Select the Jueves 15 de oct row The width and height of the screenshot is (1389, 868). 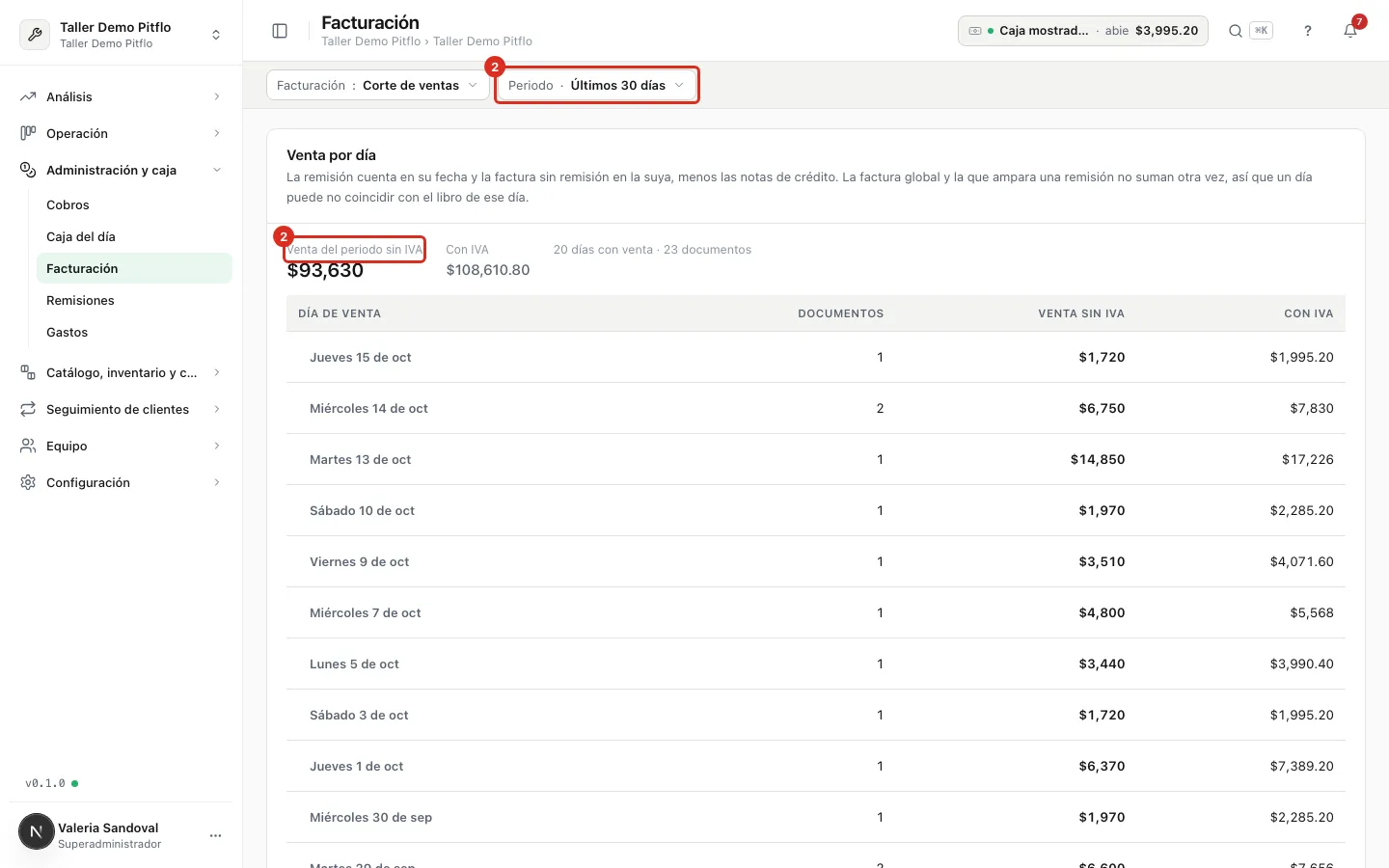click(x=816, y=357)
